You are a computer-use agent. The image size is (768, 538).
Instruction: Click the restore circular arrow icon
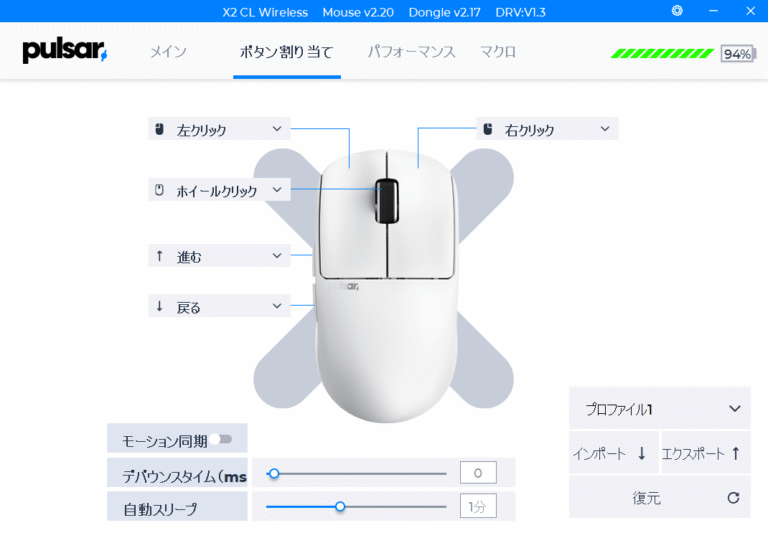(x=733, y=498)
